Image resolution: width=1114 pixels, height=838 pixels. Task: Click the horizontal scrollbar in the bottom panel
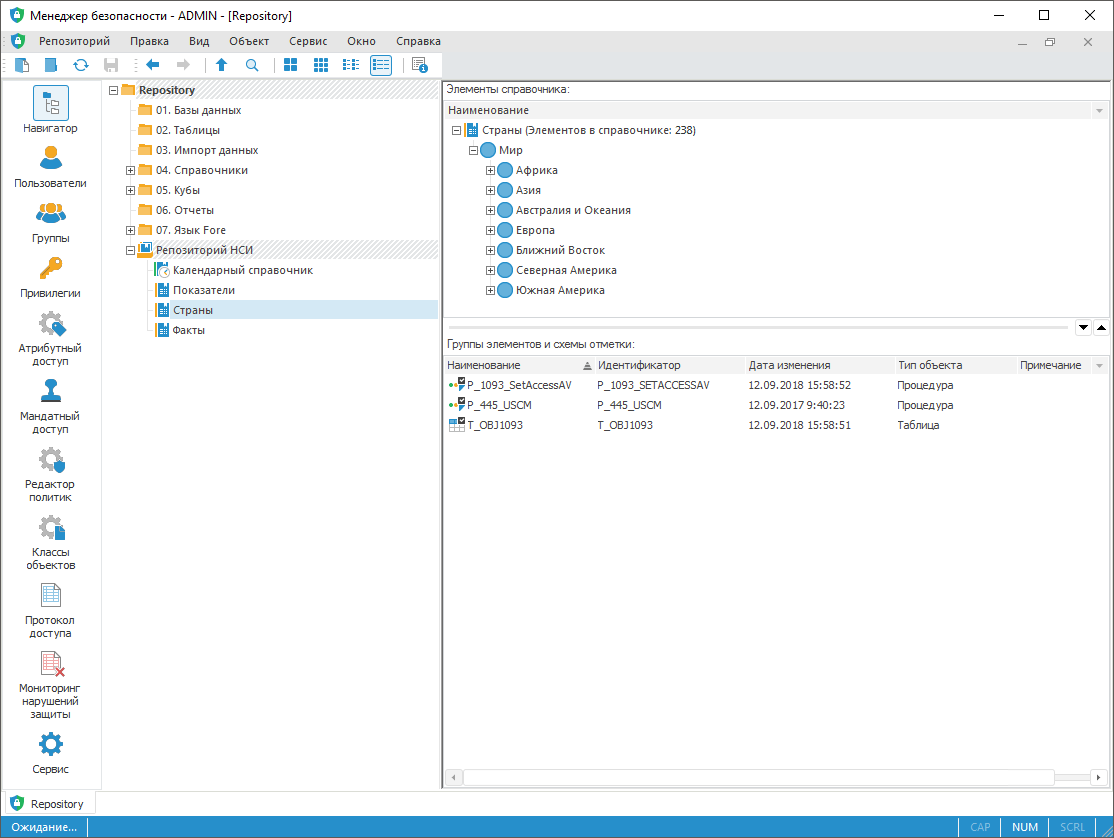coord(757,777)
